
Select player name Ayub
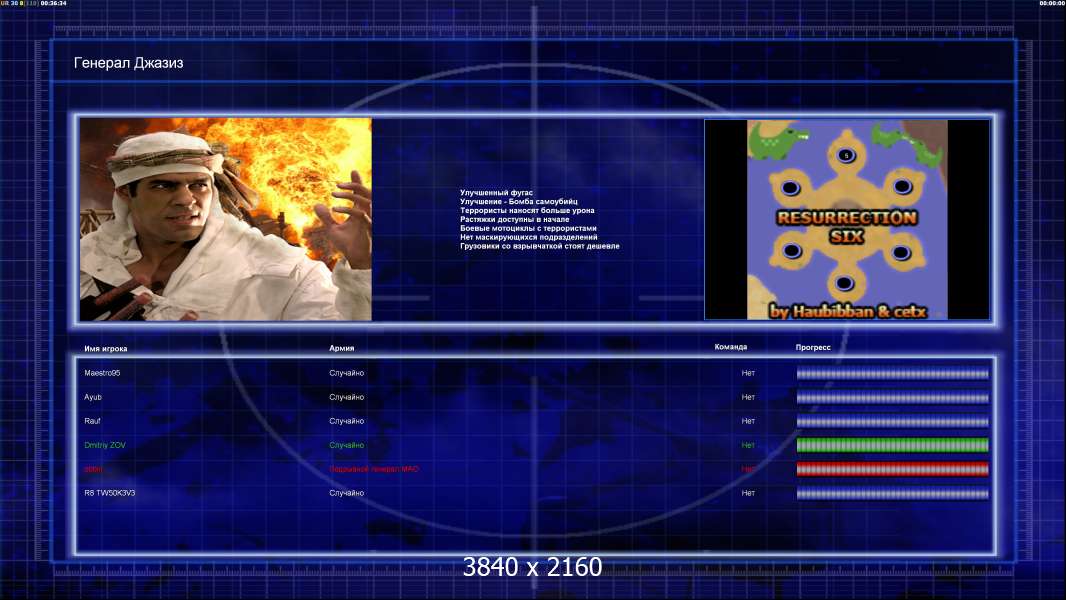tap(92, 397)
